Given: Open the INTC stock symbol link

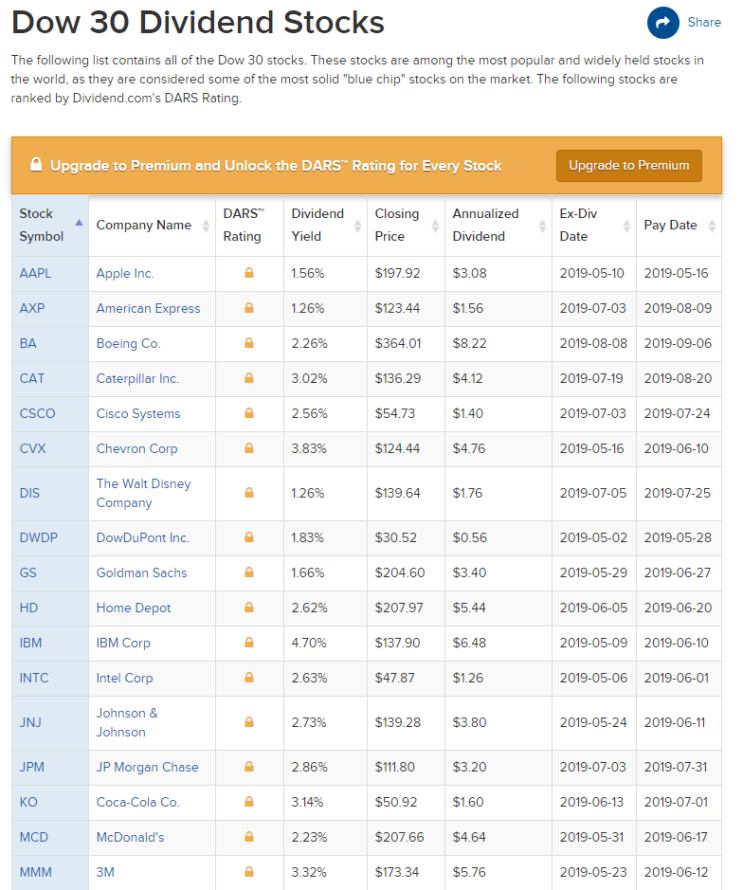Looking at the screenshot, I should point(34,678).
